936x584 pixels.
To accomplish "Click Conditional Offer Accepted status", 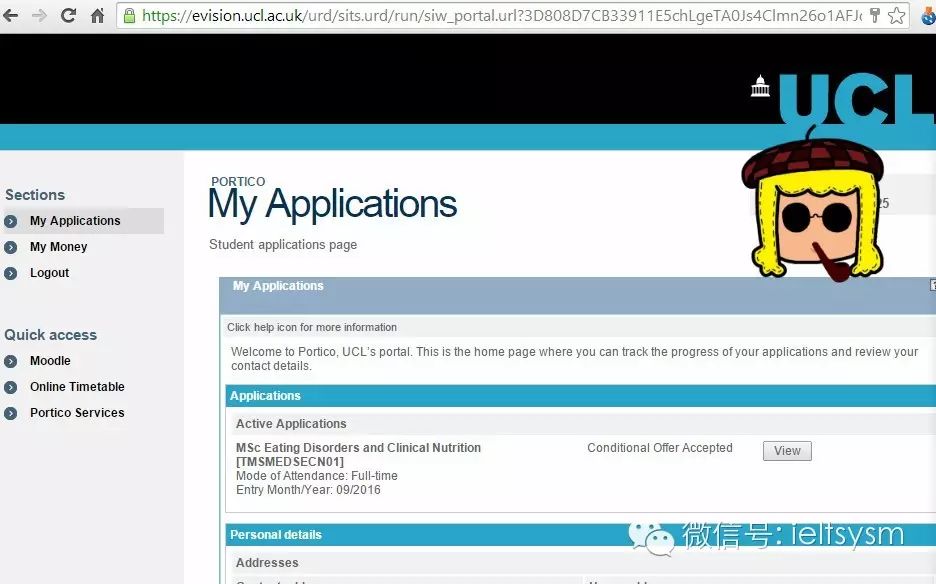I will [660, 448].
